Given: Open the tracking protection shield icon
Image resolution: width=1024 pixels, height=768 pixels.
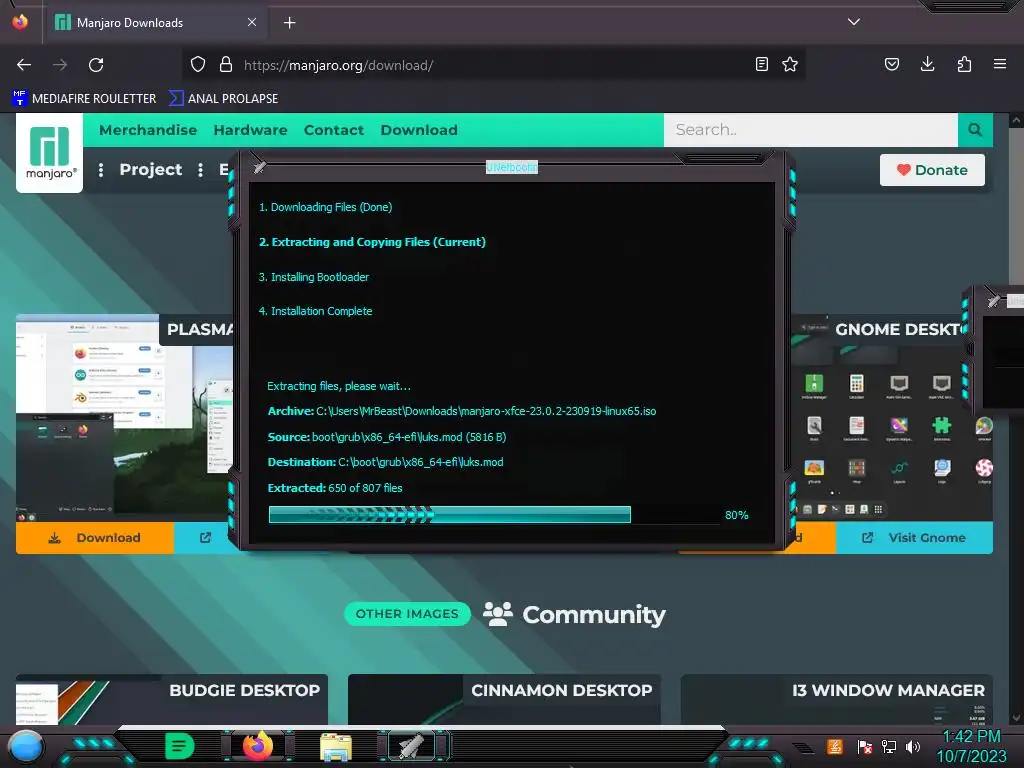Looking at the screenshot, I should [198, 64].
